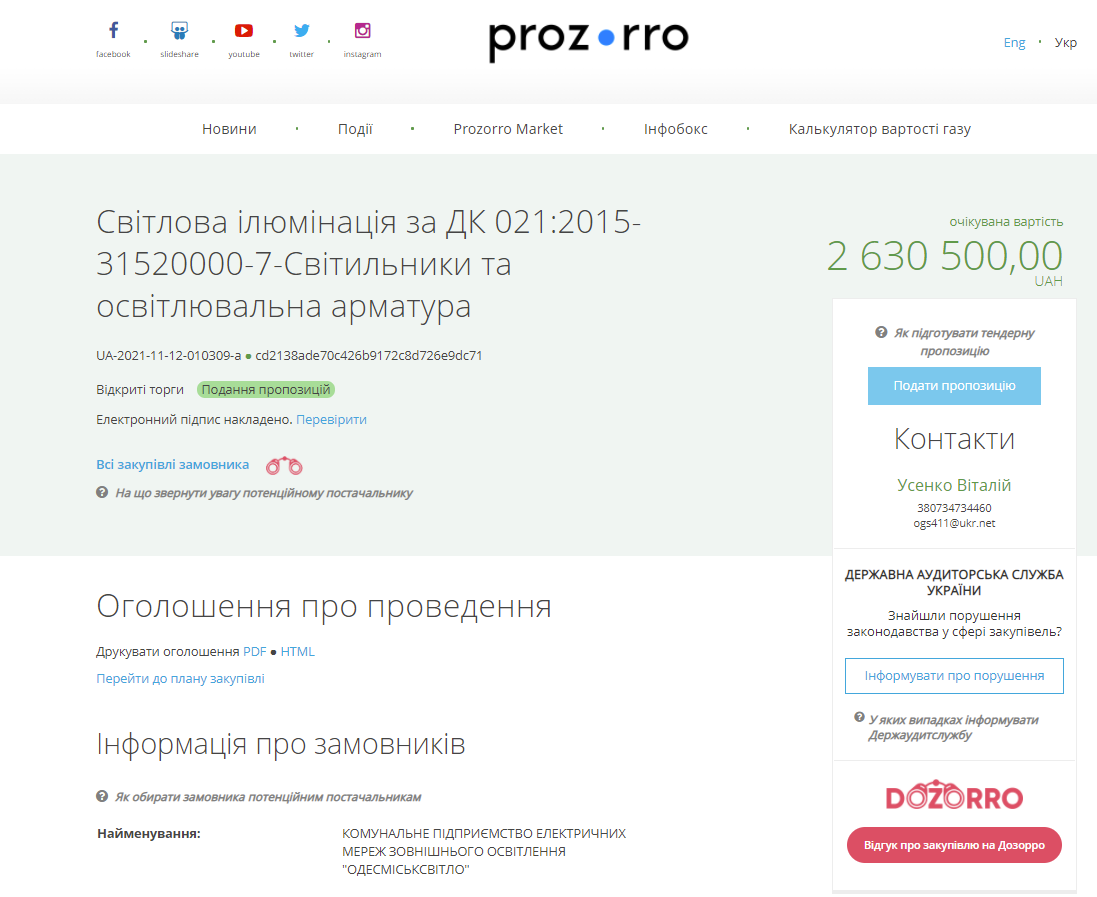Switch language to Укр
The width and height of the screenshot is (1097, 897).
[1065, 43]
